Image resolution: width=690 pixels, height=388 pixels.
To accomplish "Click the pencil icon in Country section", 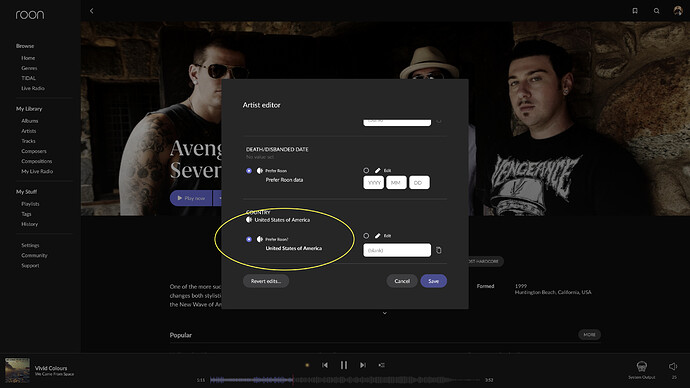I will pyautogui.click(x=378, y=236).
